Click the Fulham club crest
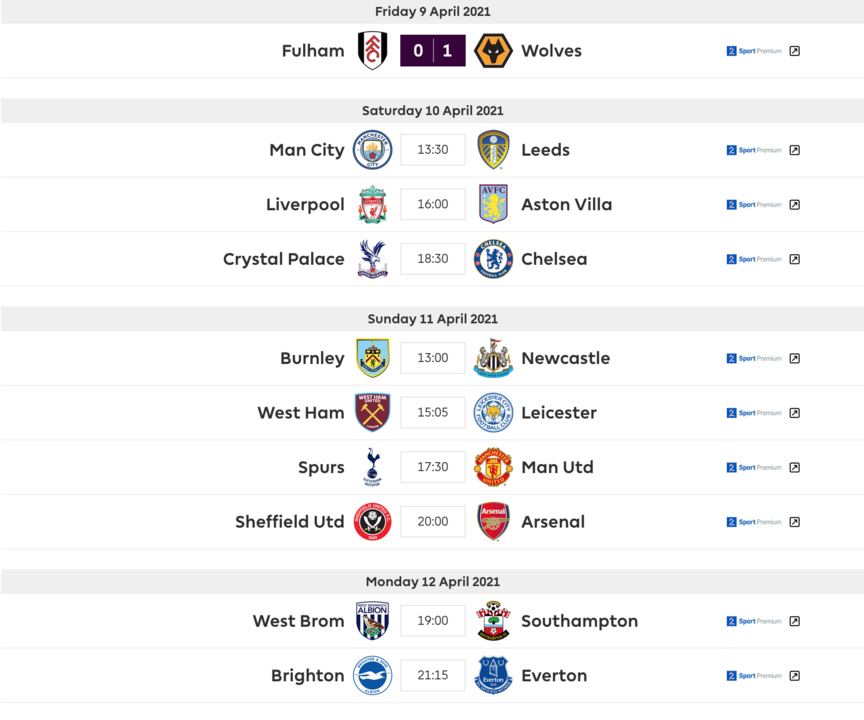The height and width of the screenshot is (720, 864). 372,51
